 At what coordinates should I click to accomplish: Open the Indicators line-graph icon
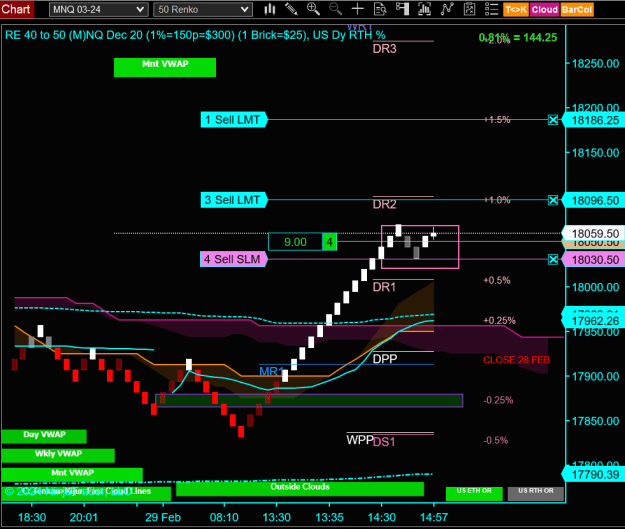click(447, 9)
